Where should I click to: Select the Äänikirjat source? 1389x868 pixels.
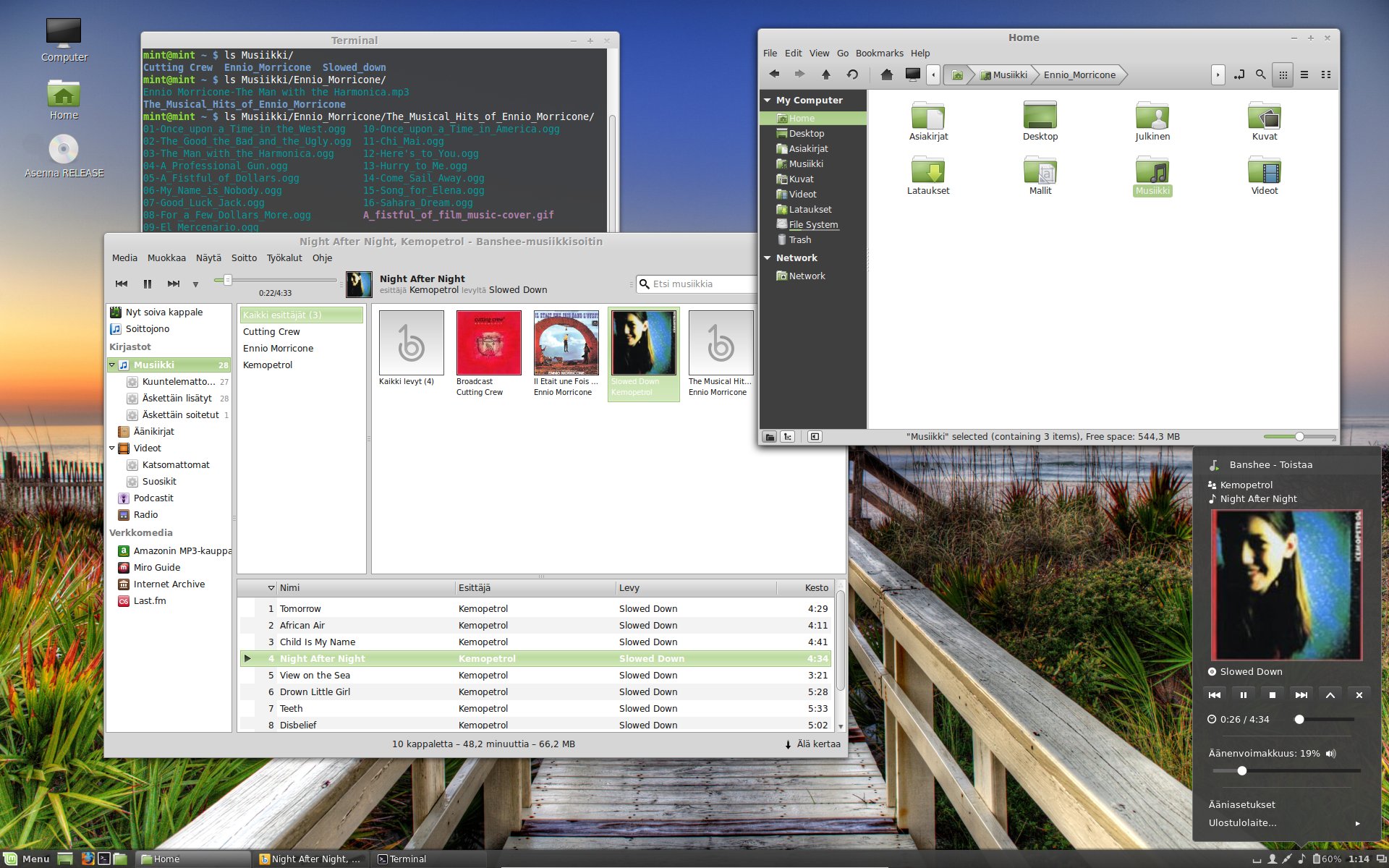(169, 431)
